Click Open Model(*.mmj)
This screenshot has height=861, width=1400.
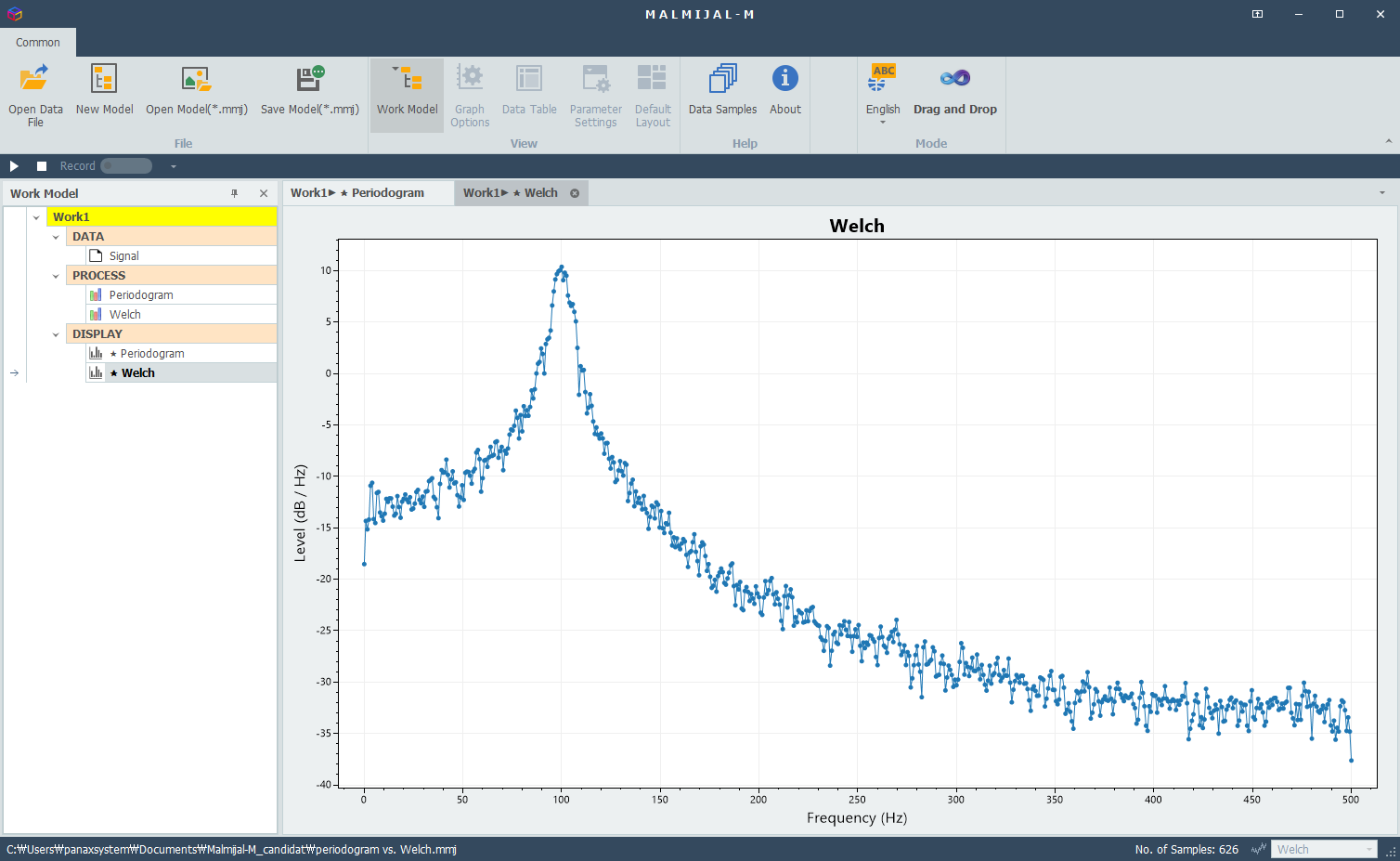pos(196,79)
